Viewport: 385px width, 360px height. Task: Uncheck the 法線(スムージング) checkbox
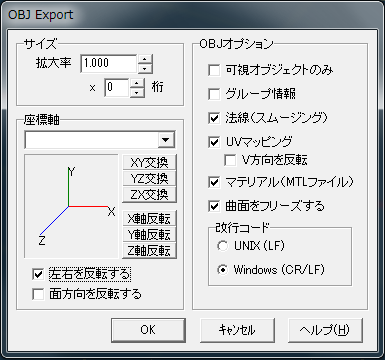pyautogui.click(x=214, y=118)
